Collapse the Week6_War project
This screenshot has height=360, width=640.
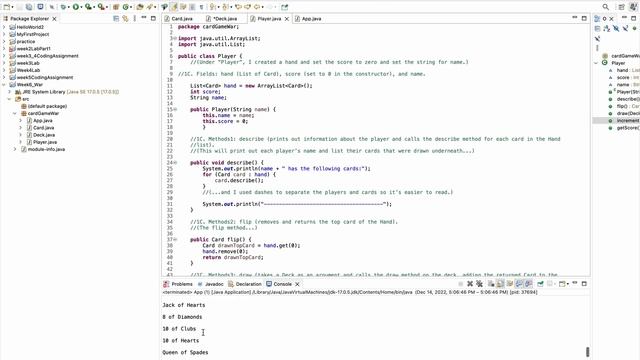coord(4,84)
